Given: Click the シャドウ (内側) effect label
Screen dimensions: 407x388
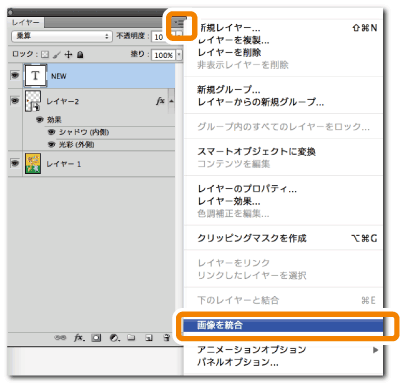Looking at the screenshot, I should [x=84, y=132].
